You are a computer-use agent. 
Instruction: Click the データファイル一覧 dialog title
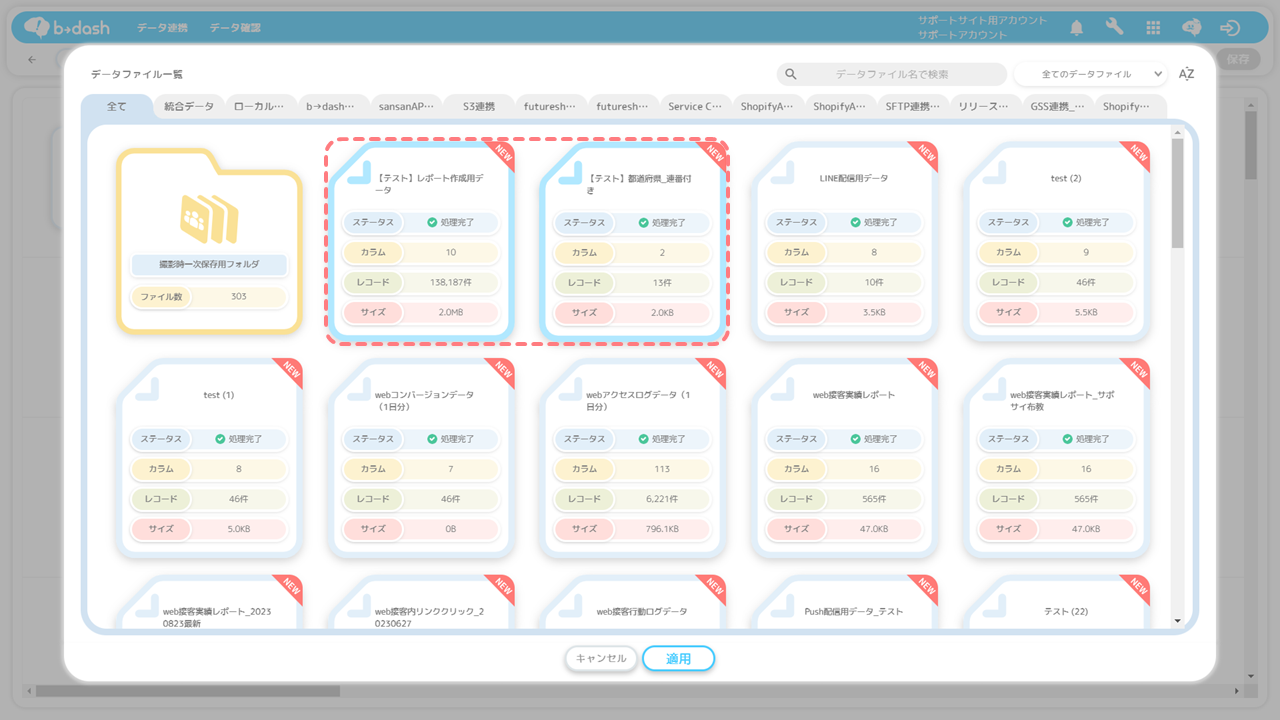click(137, 74)
